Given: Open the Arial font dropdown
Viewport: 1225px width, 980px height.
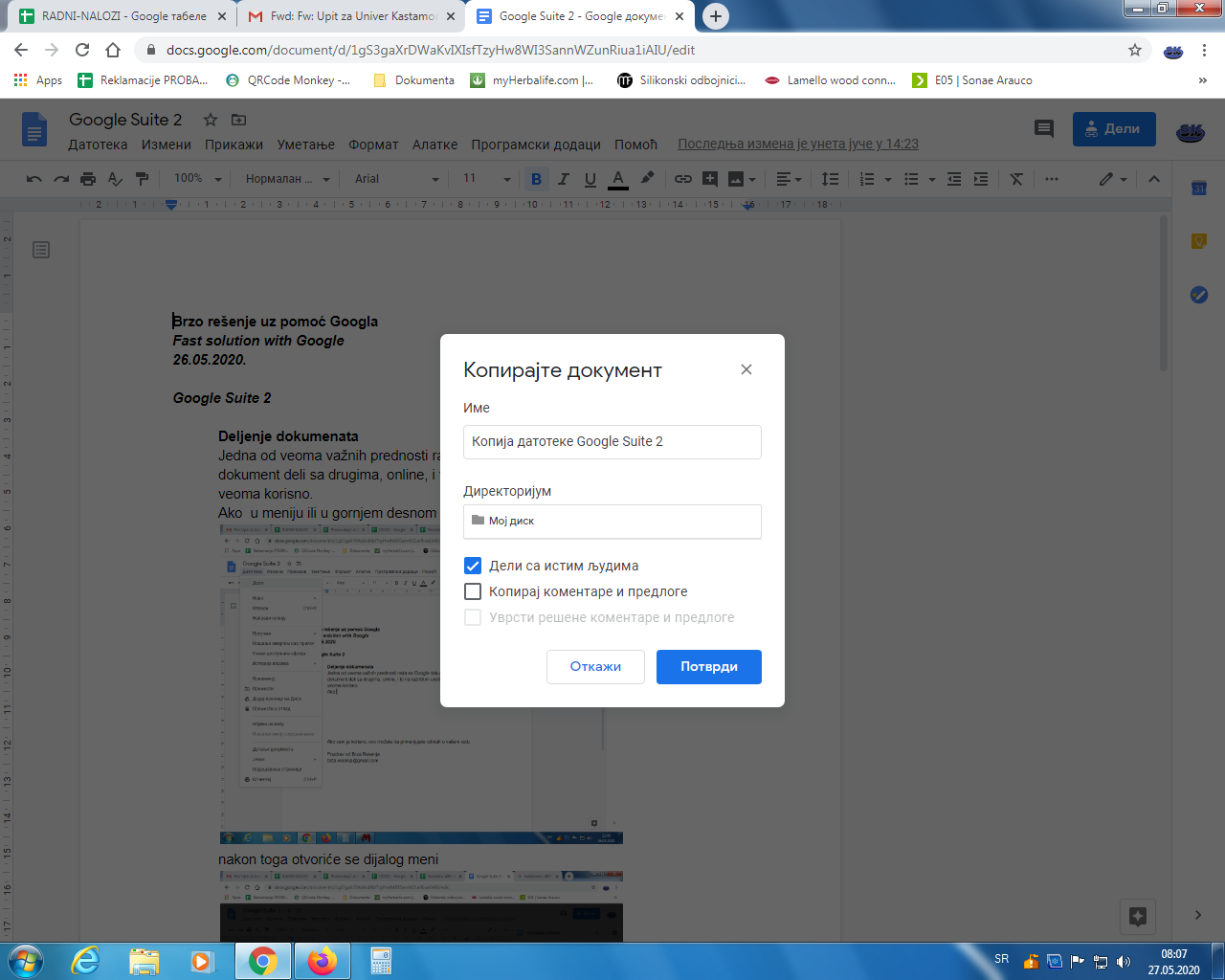Looking at the screenshot, I should 397,179.
